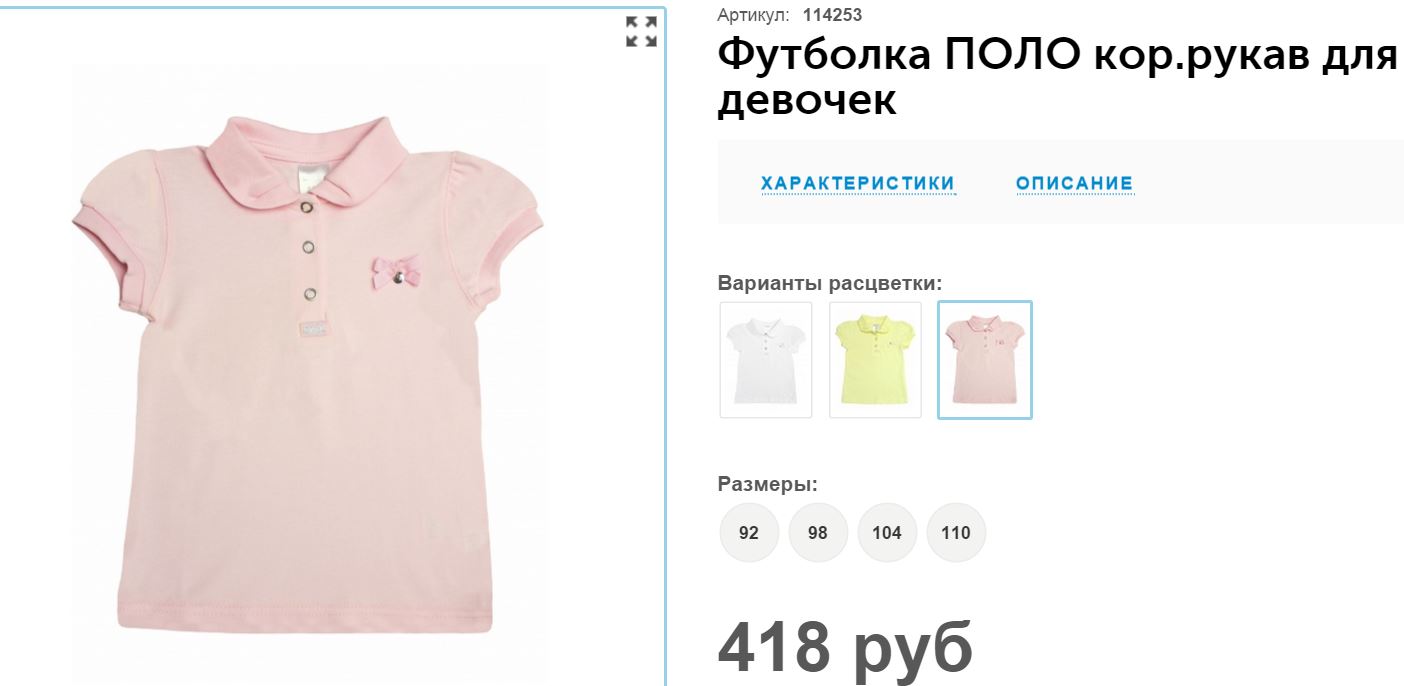The image size is (1404, 686).
Task: Choose the yellow polo color thumbnail
Action: [x=875, y=360]
